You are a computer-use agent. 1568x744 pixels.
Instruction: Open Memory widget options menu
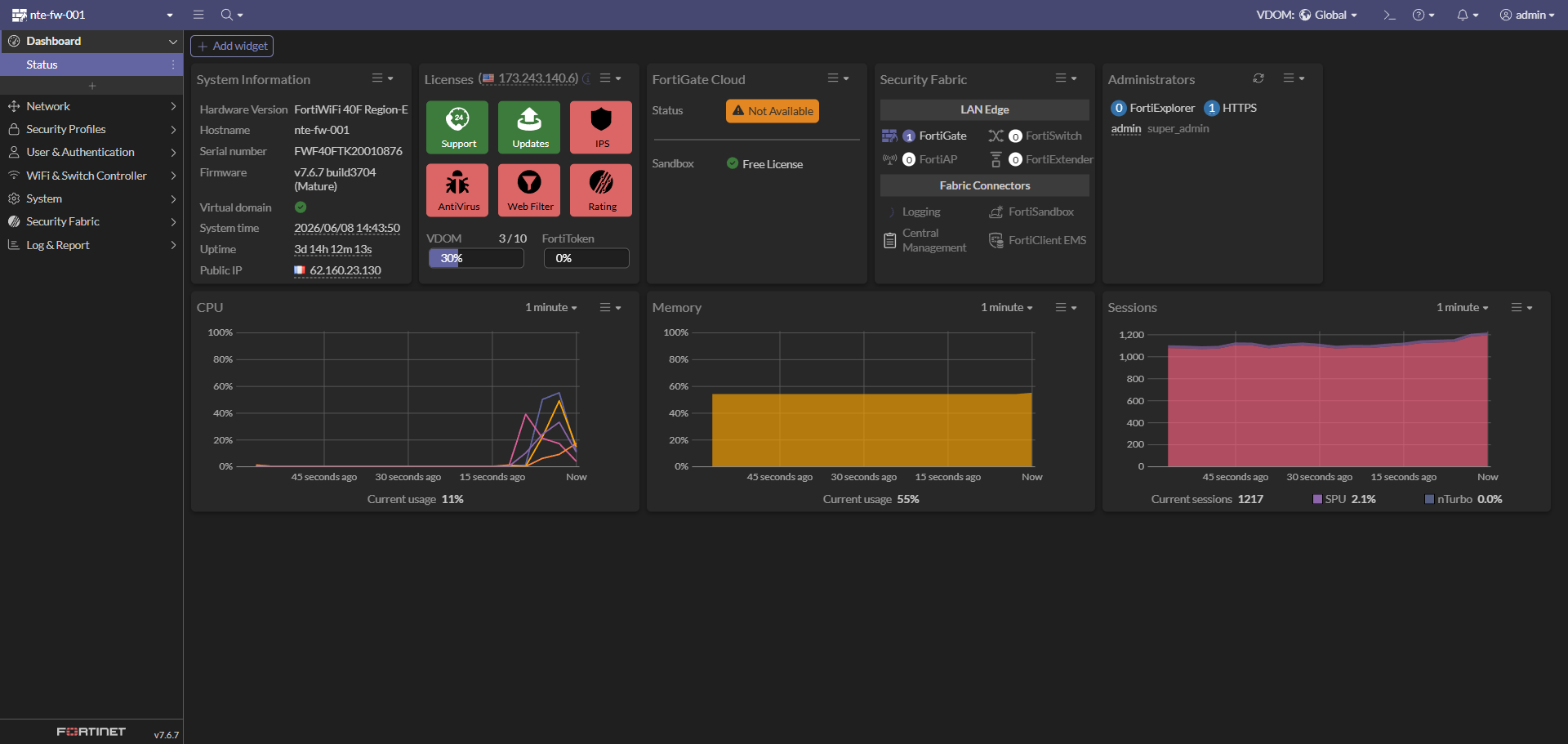click(1066, 307)
